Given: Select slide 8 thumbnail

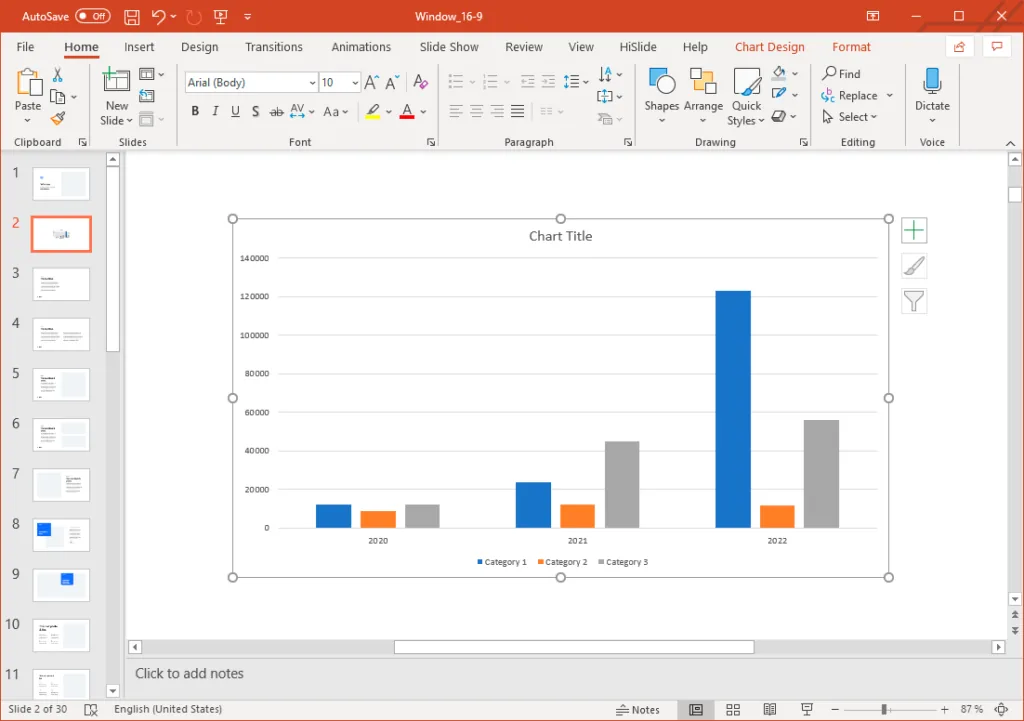Looking at the screenshot, I should point(61,535).
